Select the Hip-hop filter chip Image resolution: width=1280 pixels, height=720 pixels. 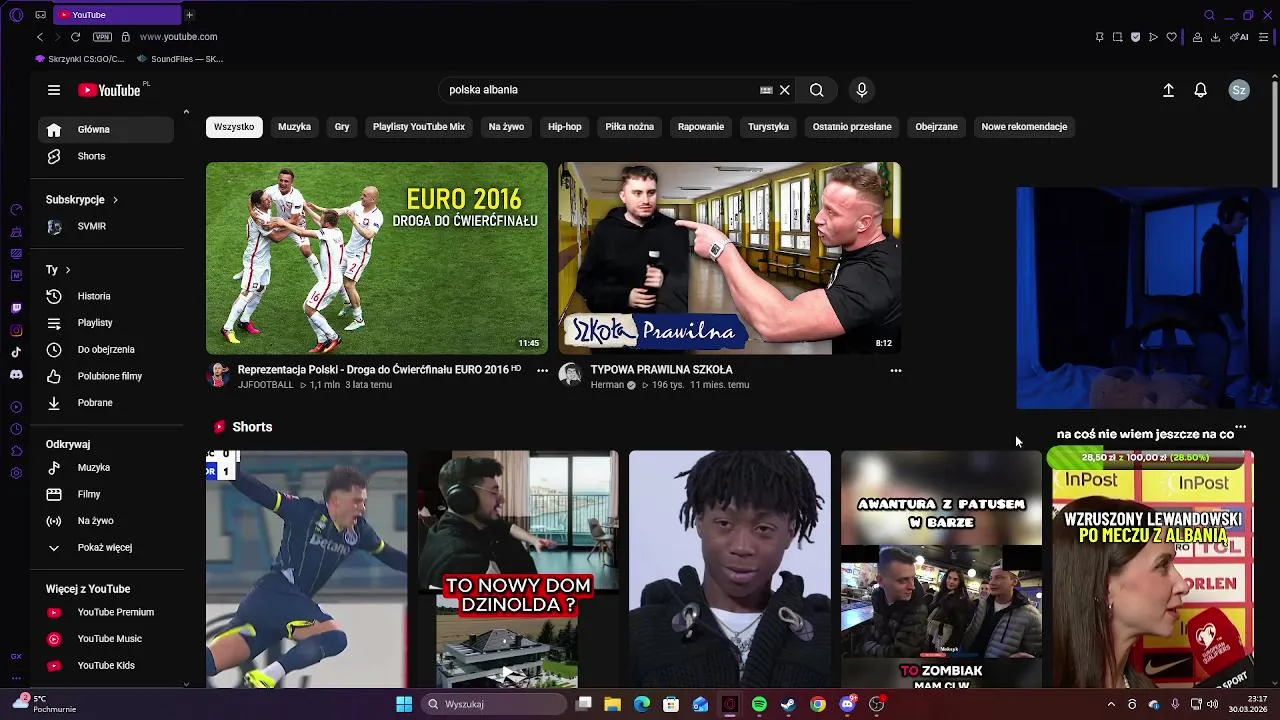click(565, 127)
